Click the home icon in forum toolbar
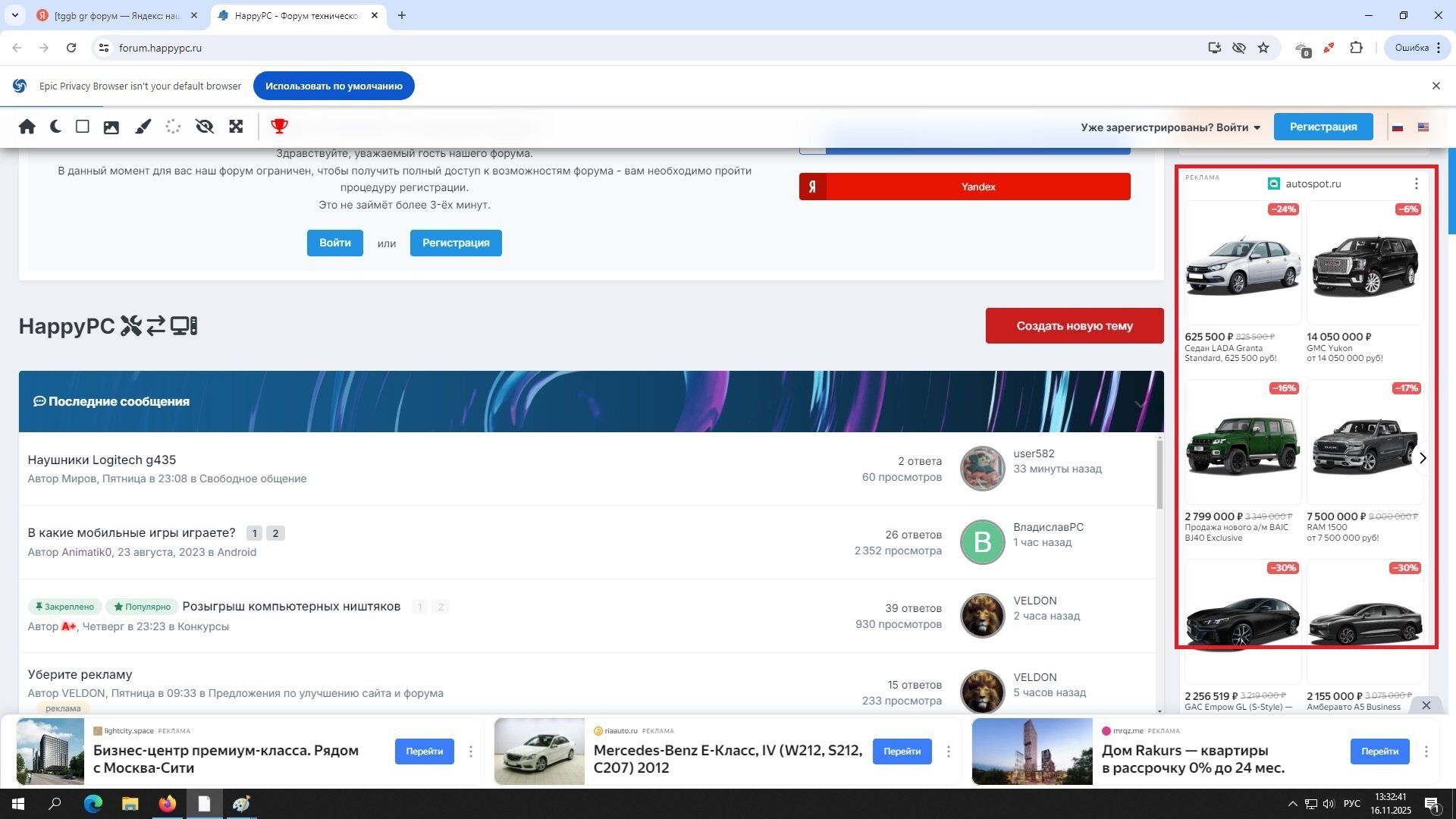Screen dimensions: 1456x819 (27, 127)
